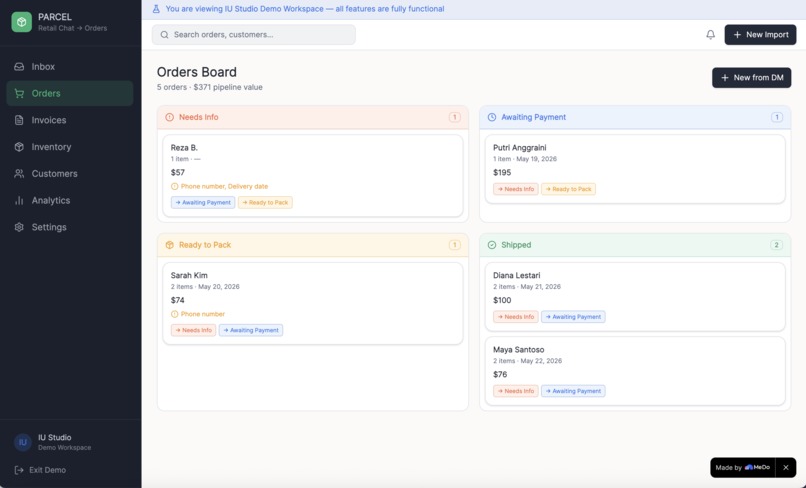Click the Ready to Pack count badge
Screen dimensions: 806x488
[454, 245]
